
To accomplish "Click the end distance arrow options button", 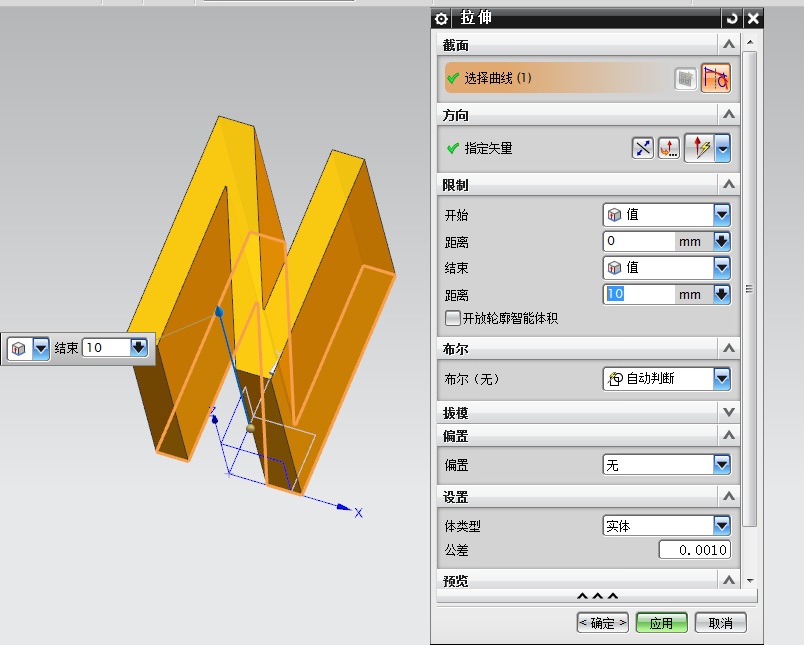I will click(722, 294).
